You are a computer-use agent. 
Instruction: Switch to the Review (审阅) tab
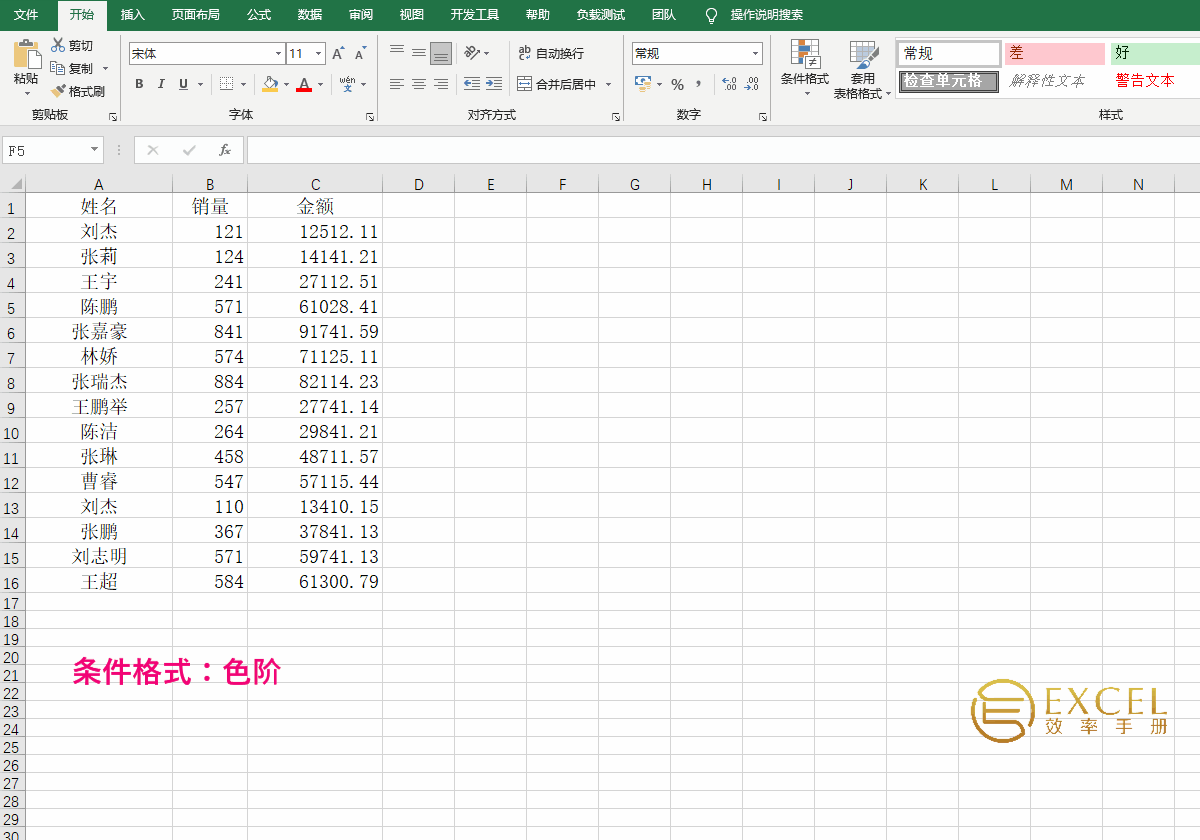point(361,15)
